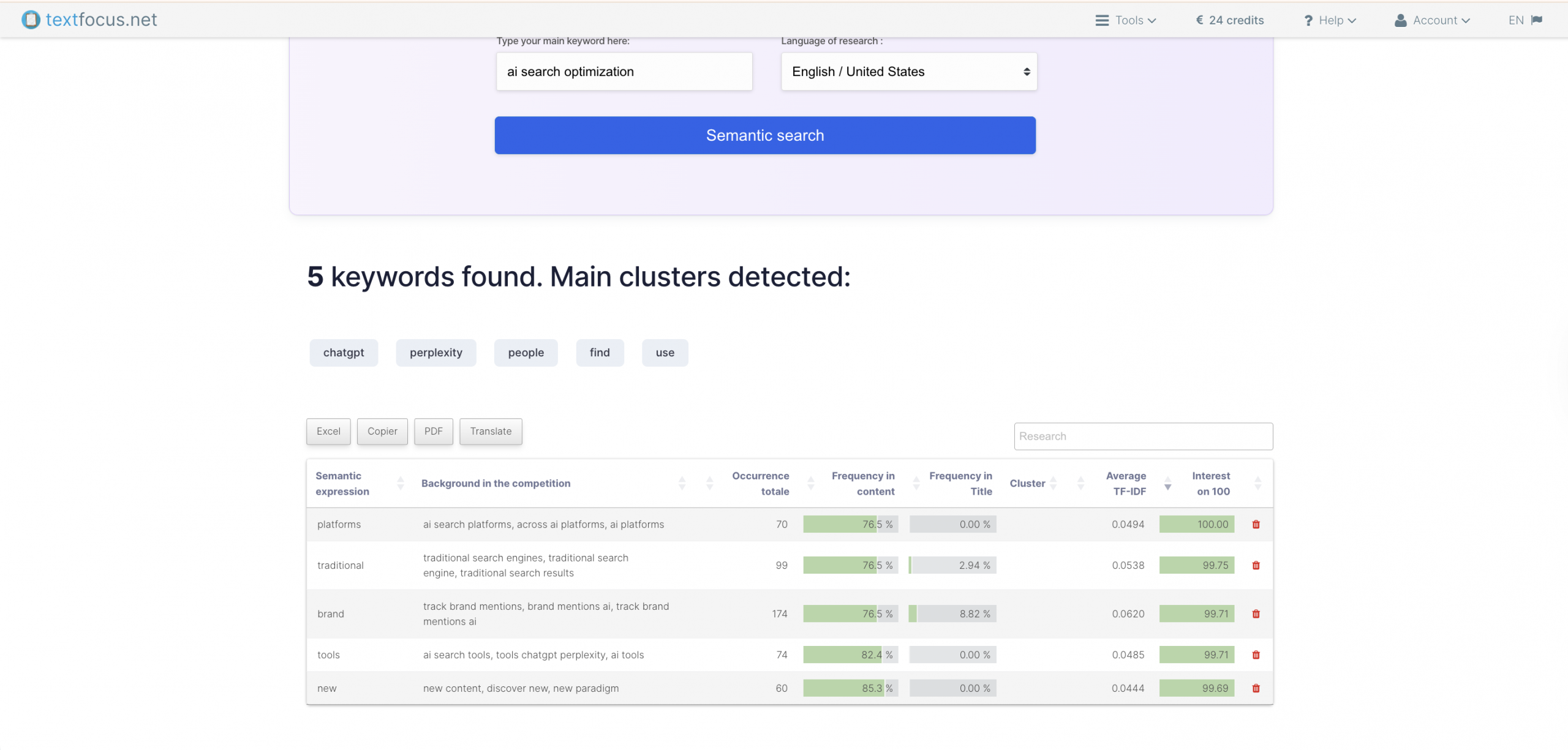
Task: Sort by Semantic expression column arrows
Action: click(x=401, y=484)
